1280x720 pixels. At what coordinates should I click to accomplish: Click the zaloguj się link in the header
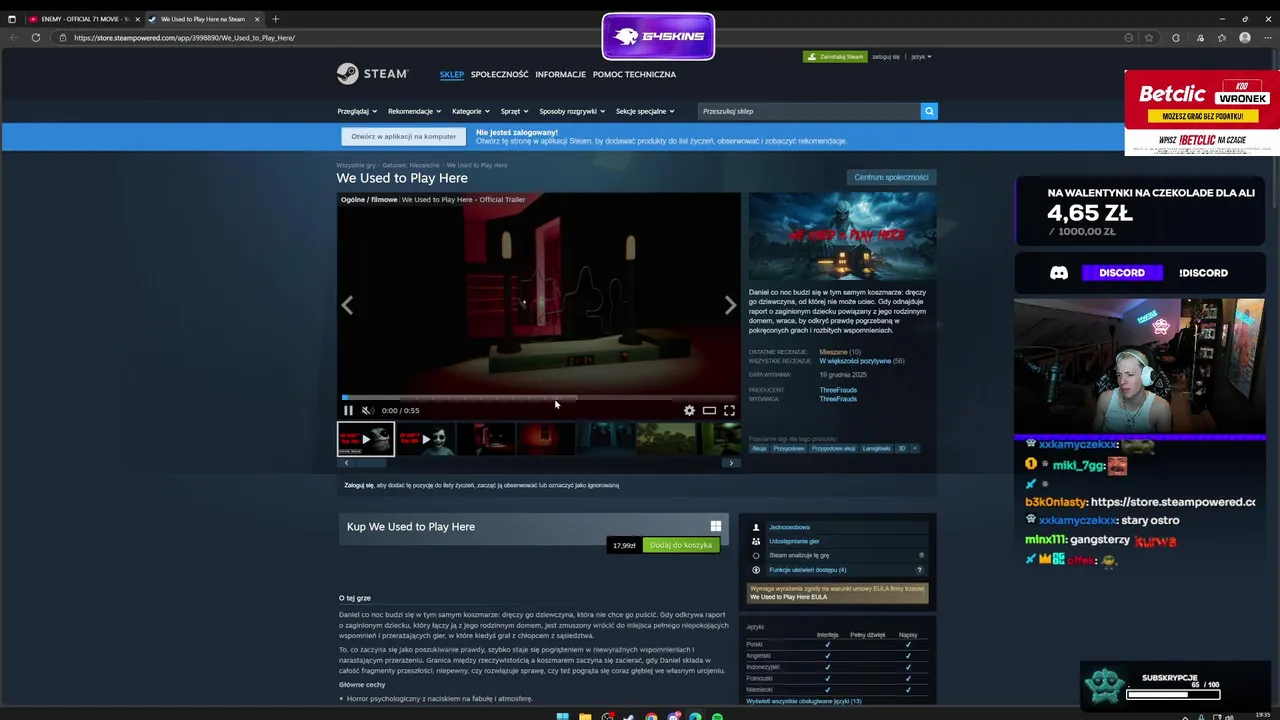pos(886,57)
